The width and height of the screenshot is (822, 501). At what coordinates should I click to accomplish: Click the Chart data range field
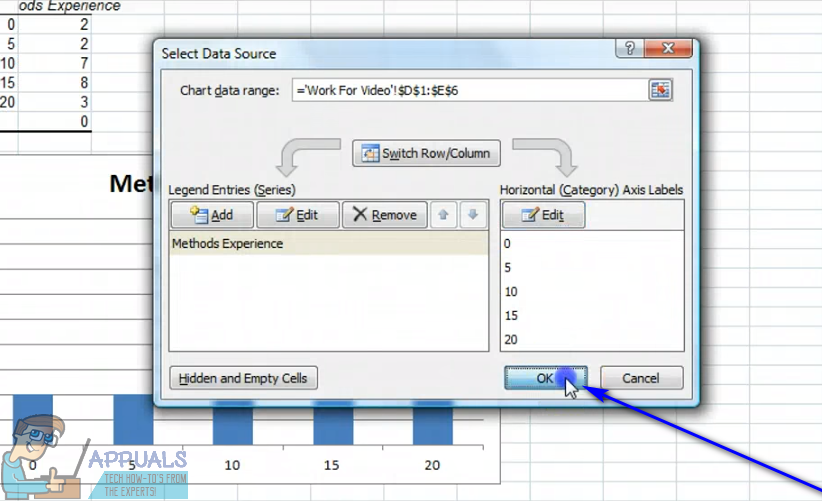[x=468, y=90]
